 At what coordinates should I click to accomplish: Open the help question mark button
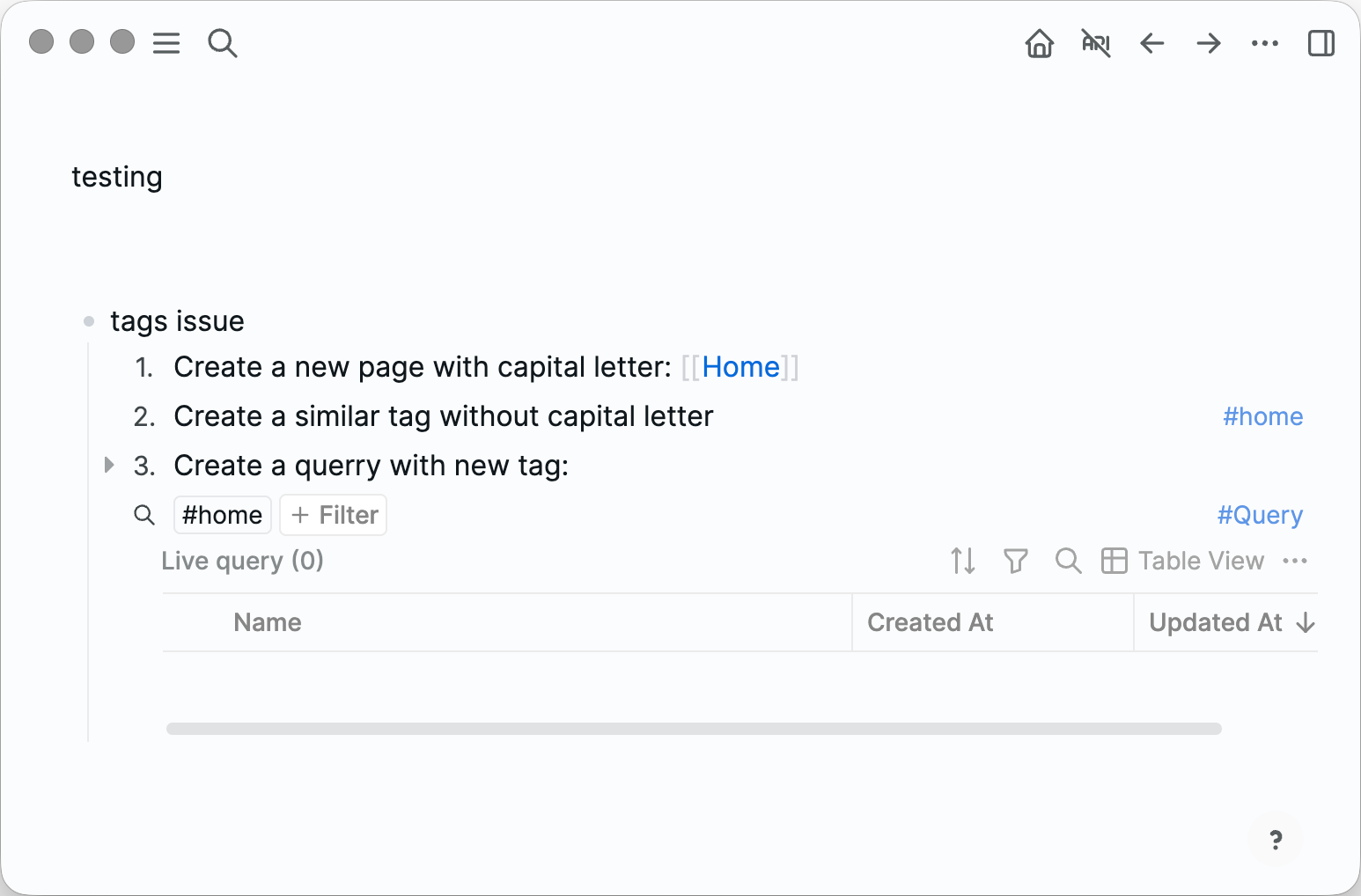coord(1276,840)
